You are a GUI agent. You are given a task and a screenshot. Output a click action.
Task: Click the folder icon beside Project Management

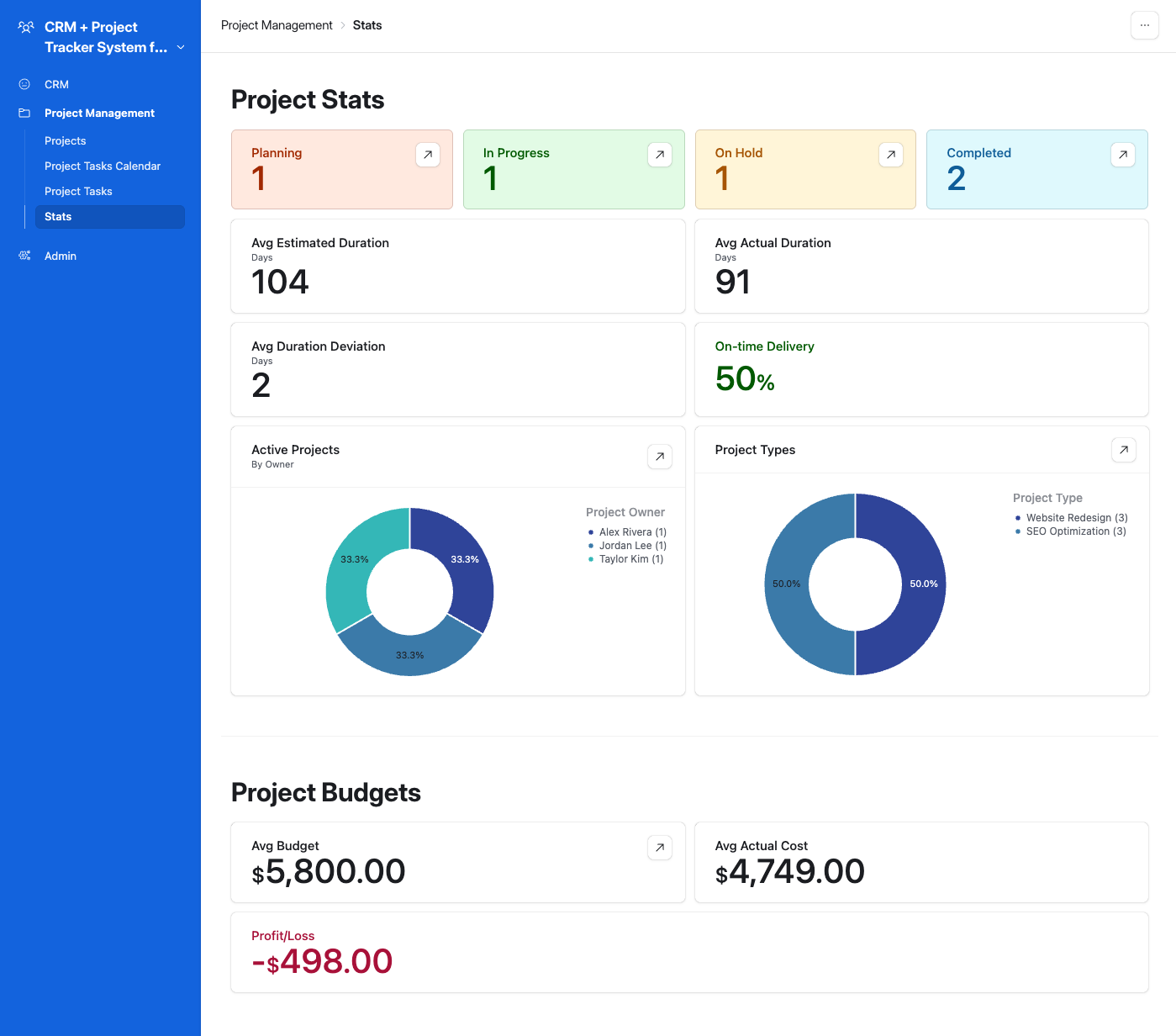pyautogui.click(x=24, y=113)
